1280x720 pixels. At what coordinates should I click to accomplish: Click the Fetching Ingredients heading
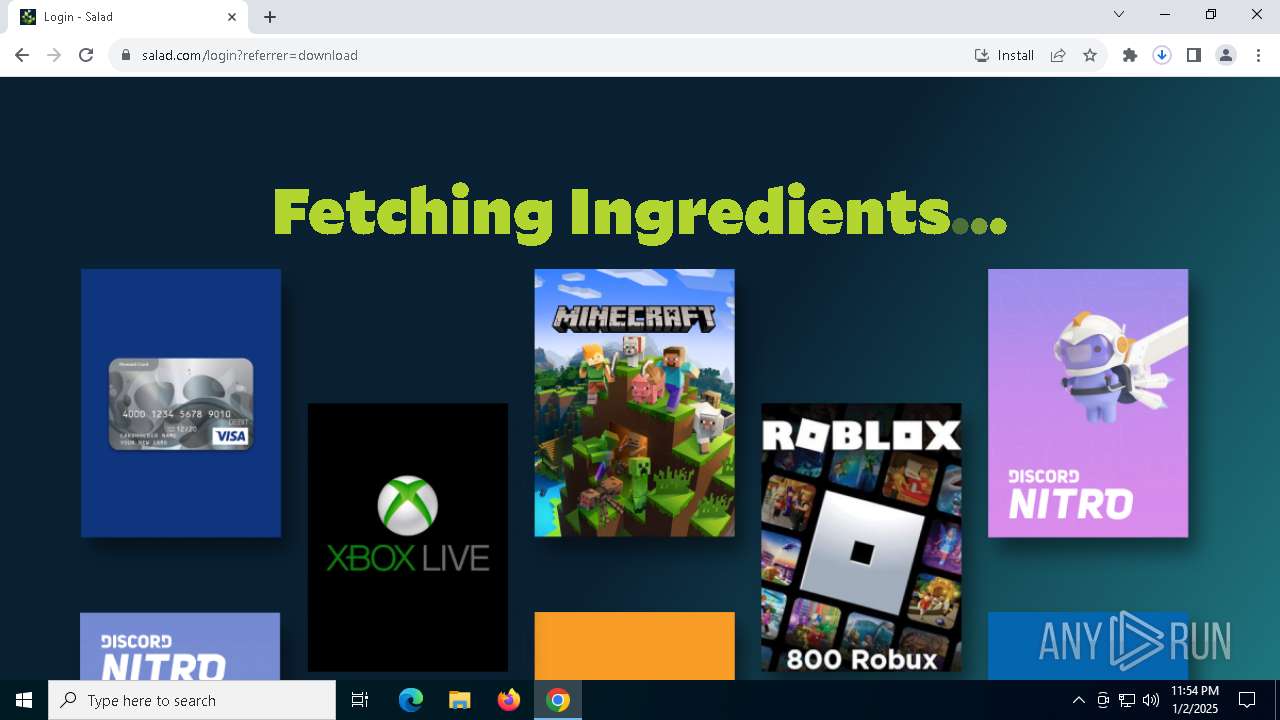click(x=640, y=212)
